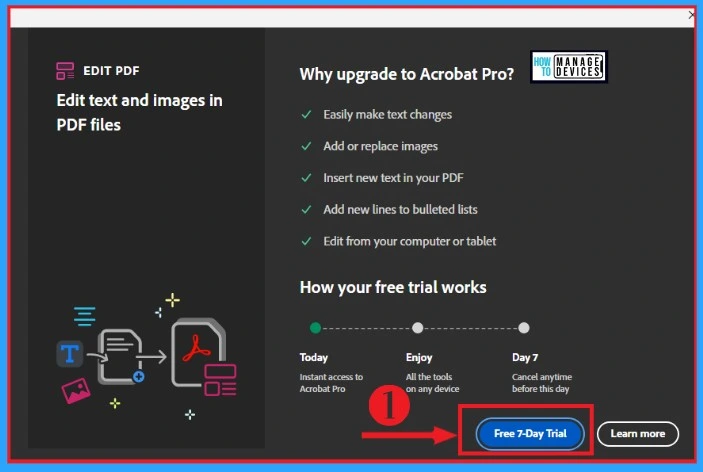Image resolution: width=703 pixels, height=472 pixels.
Task: Click the Learn more button
Action: pyautogui.click(x=638, y=433)
